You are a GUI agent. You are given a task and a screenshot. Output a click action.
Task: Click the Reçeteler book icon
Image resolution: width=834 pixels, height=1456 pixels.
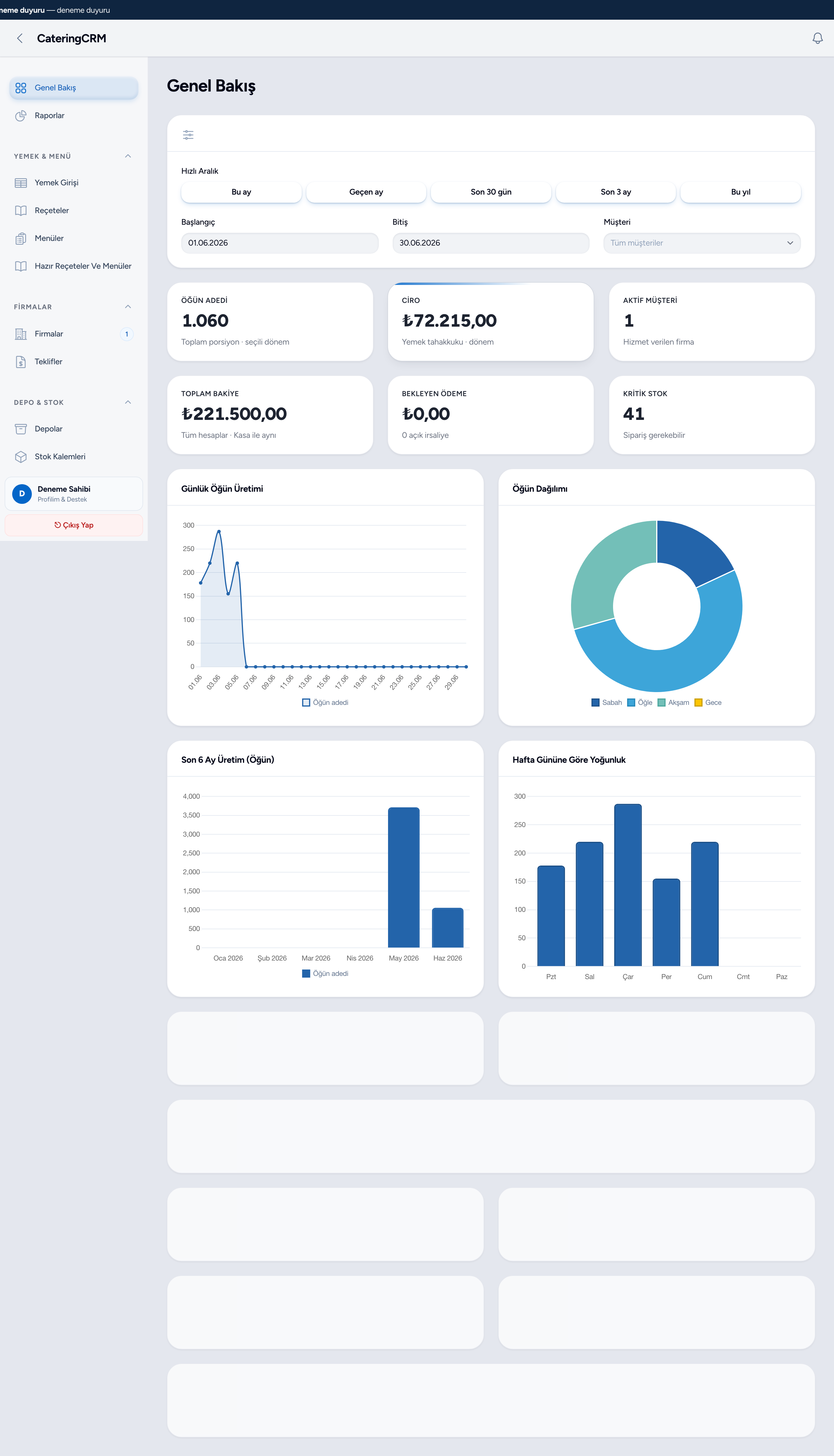click(x=21, y=211)
